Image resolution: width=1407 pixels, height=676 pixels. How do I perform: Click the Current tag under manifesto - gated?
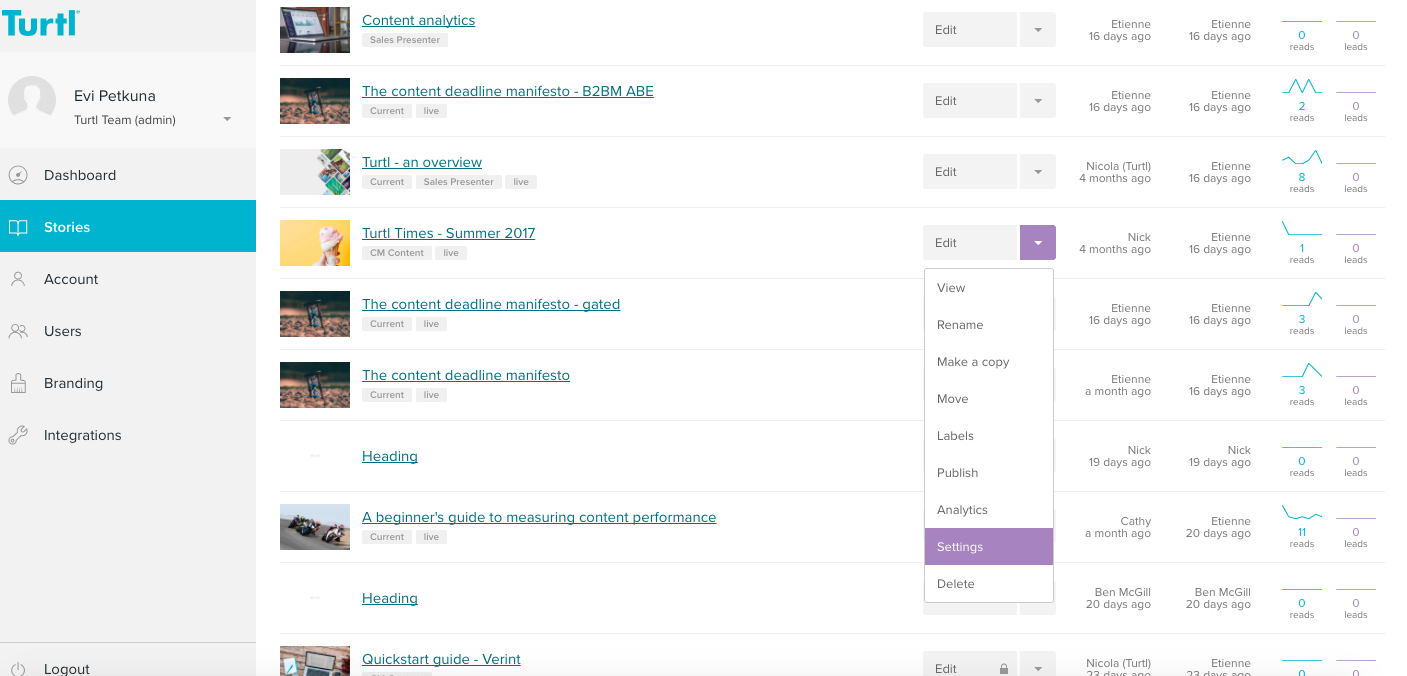[387, 324]
